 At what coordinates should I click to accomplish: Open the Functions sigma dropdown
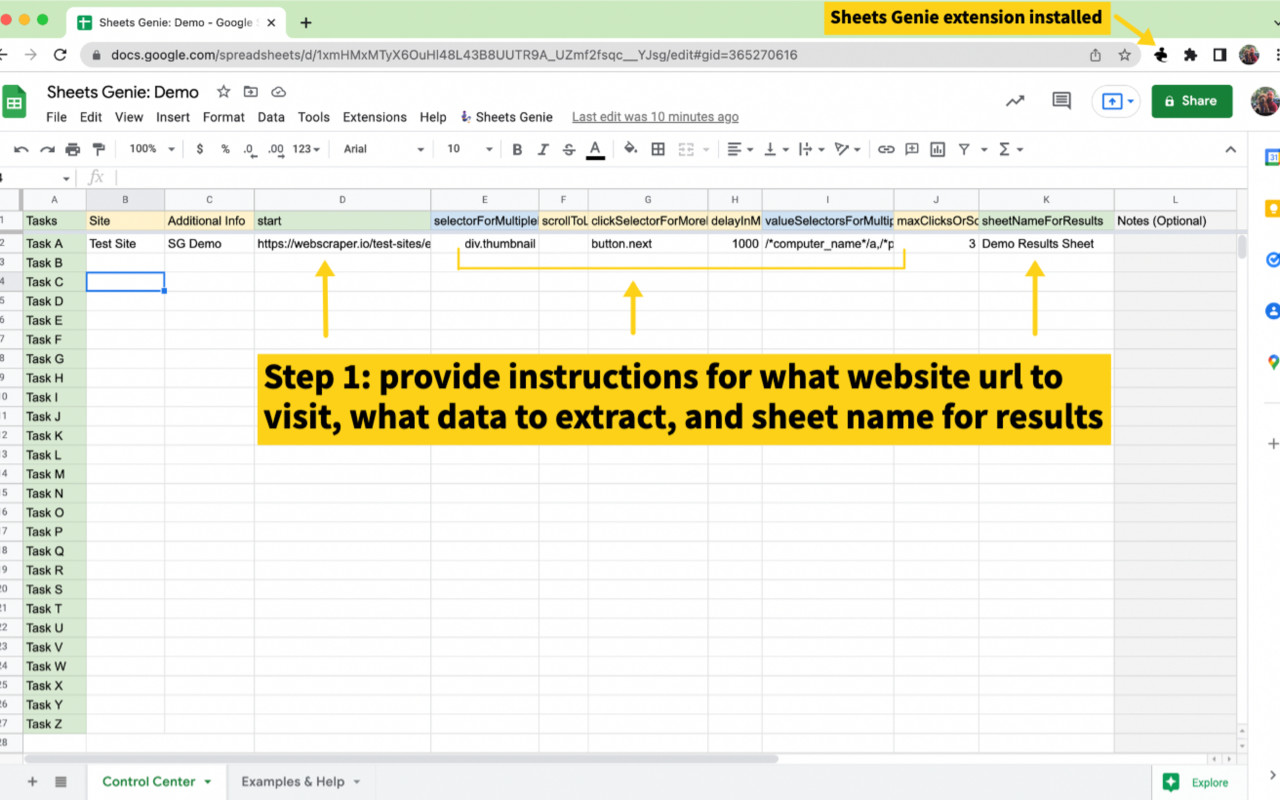pyautogui.click(x=1011, y=149)
